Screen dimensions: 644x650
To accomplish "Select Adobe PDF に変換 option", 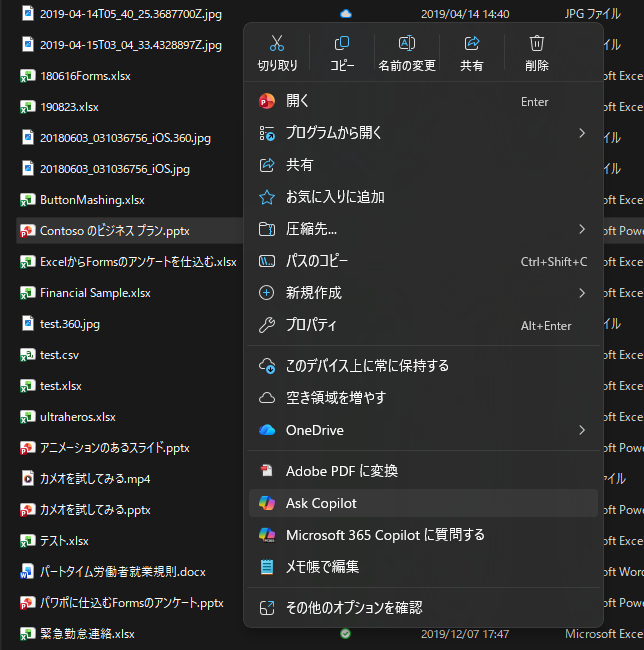I will pyautogui.click(x=342, y=471).
